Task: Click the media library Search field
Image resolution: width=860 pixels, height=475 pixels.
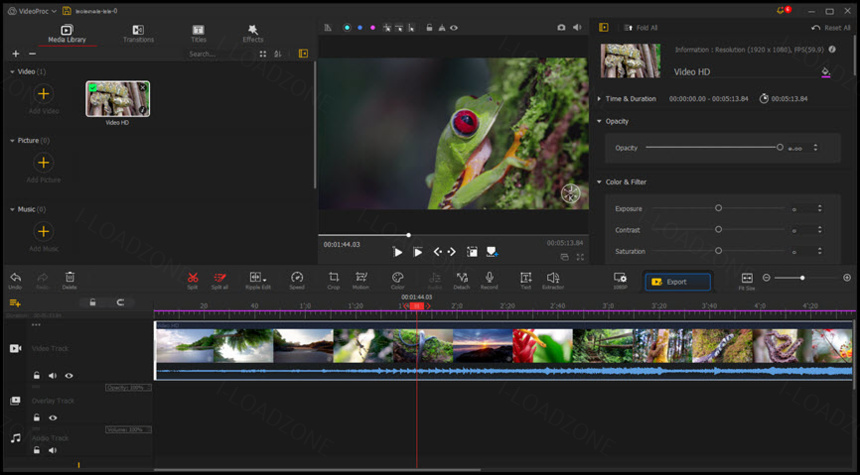Action: click(x=219, y=54)
